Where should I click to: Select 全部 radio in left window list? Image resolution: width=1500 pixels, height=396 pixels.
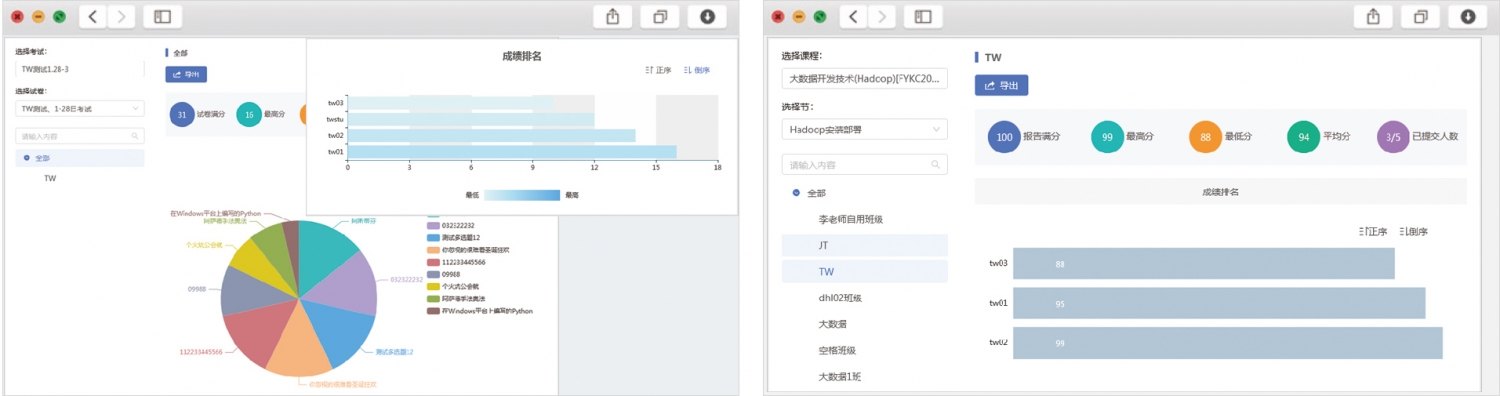26,158
